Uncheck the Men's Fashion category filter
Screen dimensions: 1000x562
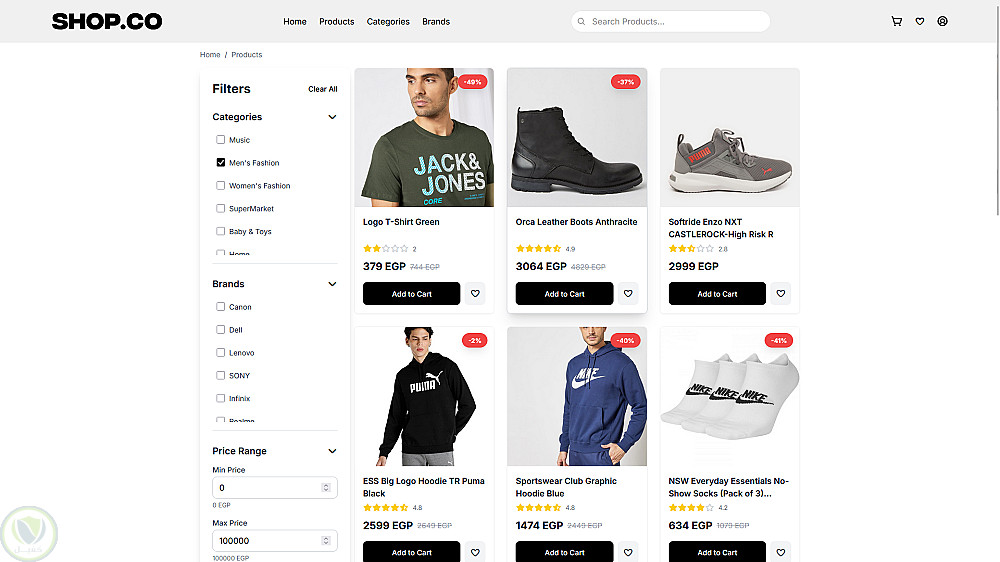[x=221, y=162]
